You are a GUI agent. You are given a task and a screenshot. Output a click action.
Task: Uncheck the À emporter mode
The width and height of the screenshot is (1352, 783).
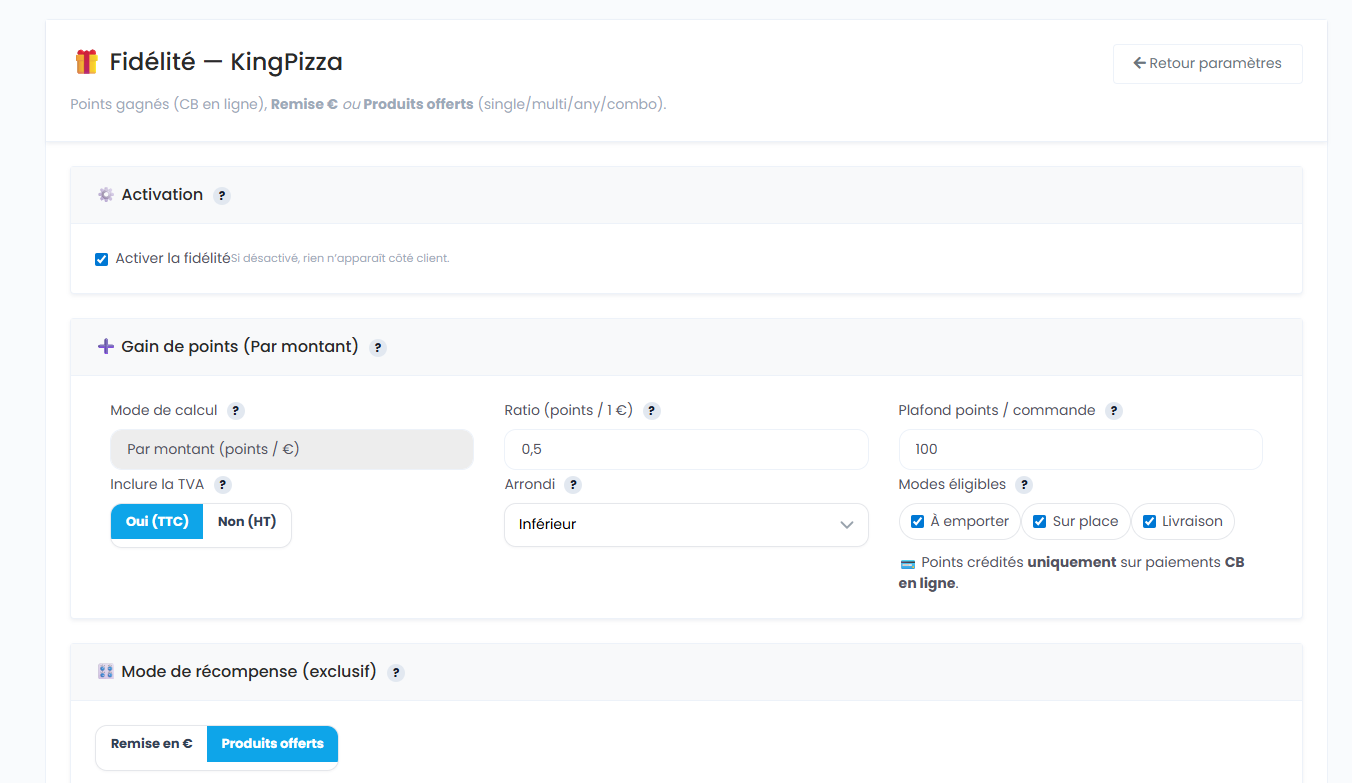917,522
